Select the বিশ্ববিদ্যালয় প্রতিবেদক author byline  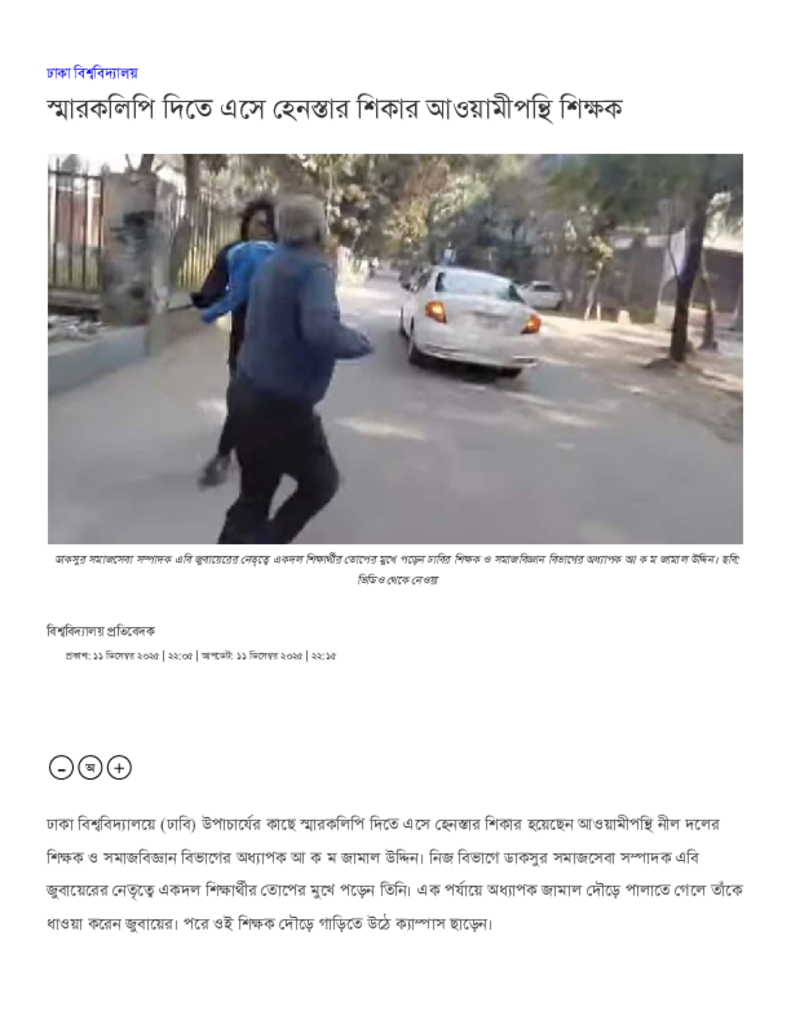click(101, 631)
